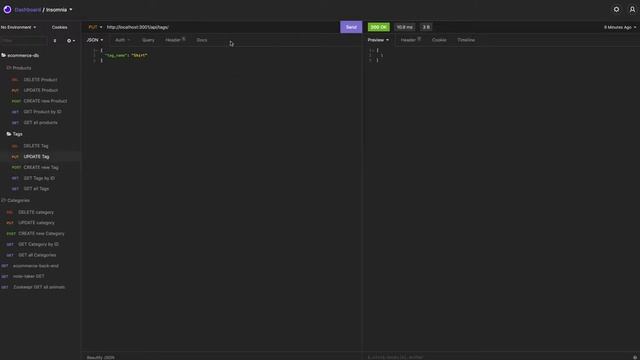Viewport: 640px width, 360px height.
Task: Select the CREATE new Tag request
Action: coord(40,167)
